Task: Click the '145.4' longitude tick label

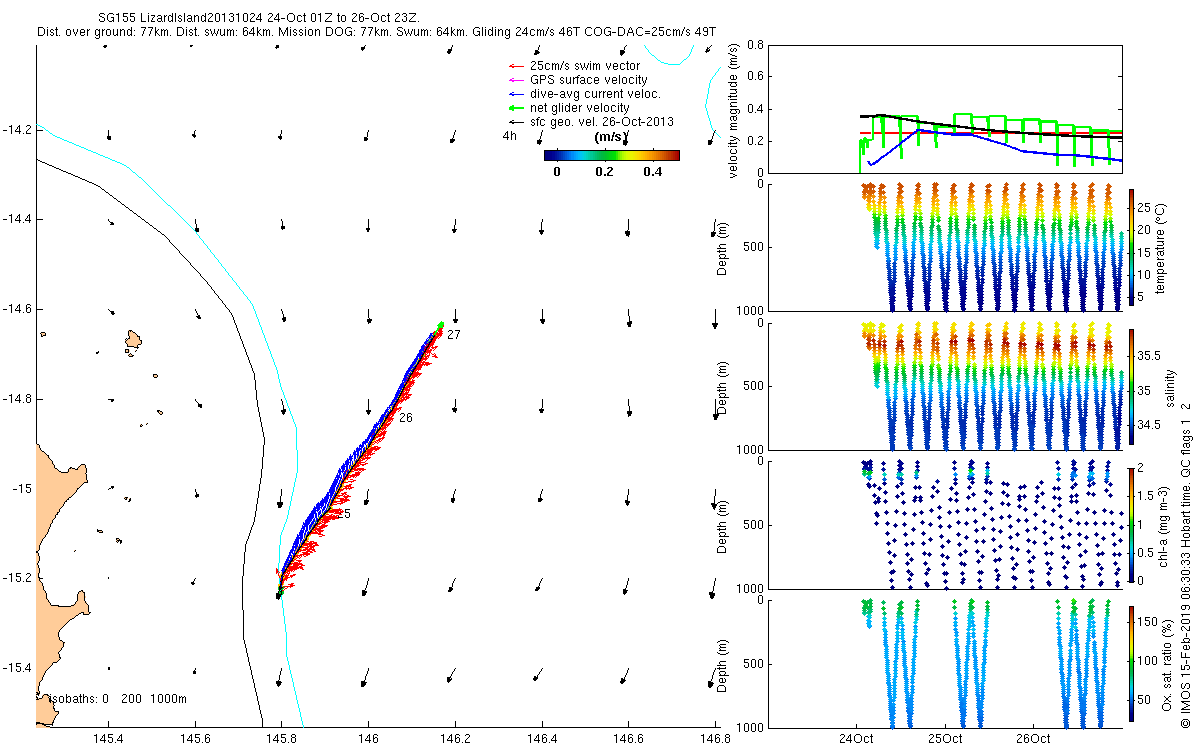Action: 109,739
